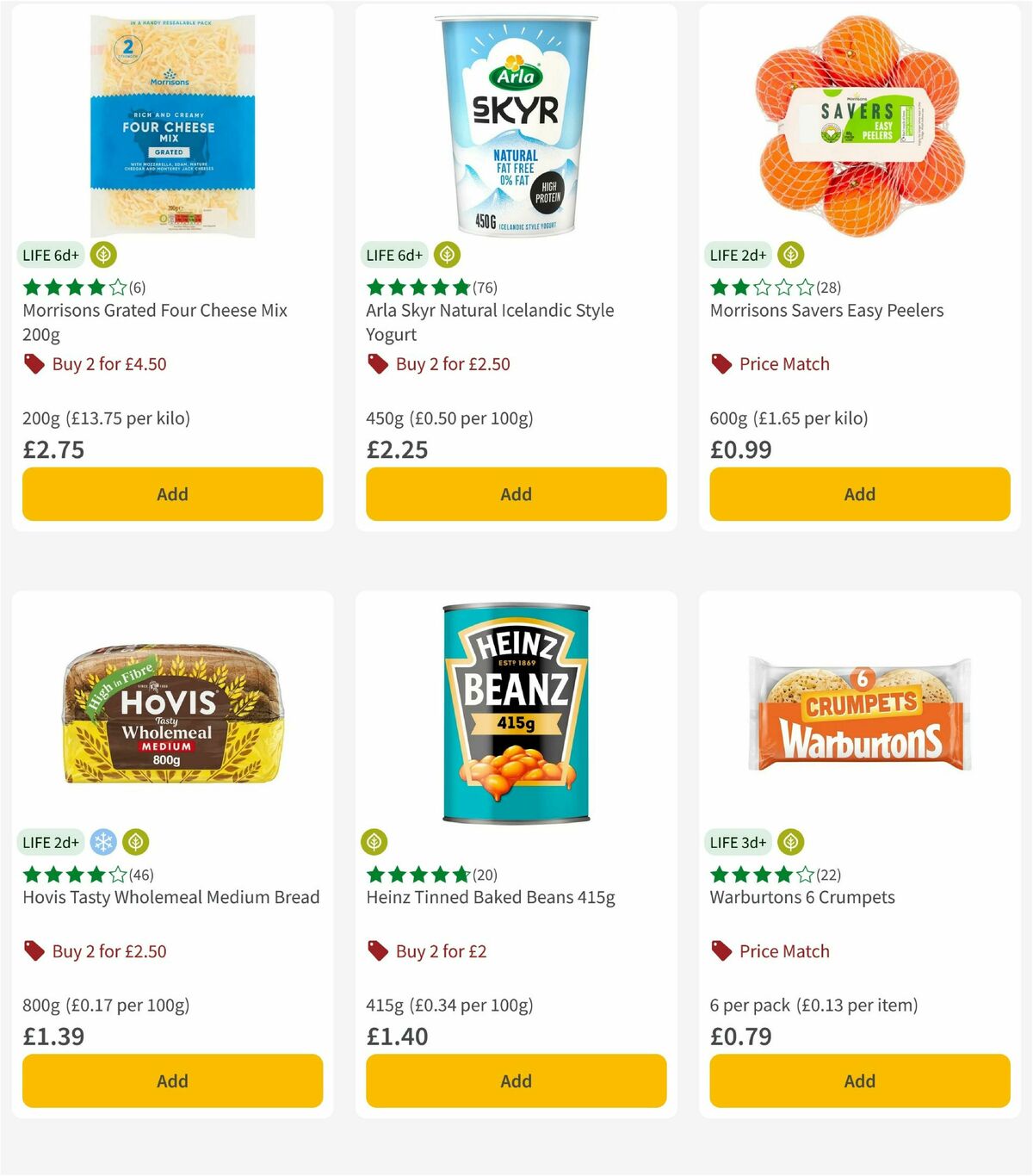Add Heinz Tinned Baked Beans to basket

coord(515,1080)
